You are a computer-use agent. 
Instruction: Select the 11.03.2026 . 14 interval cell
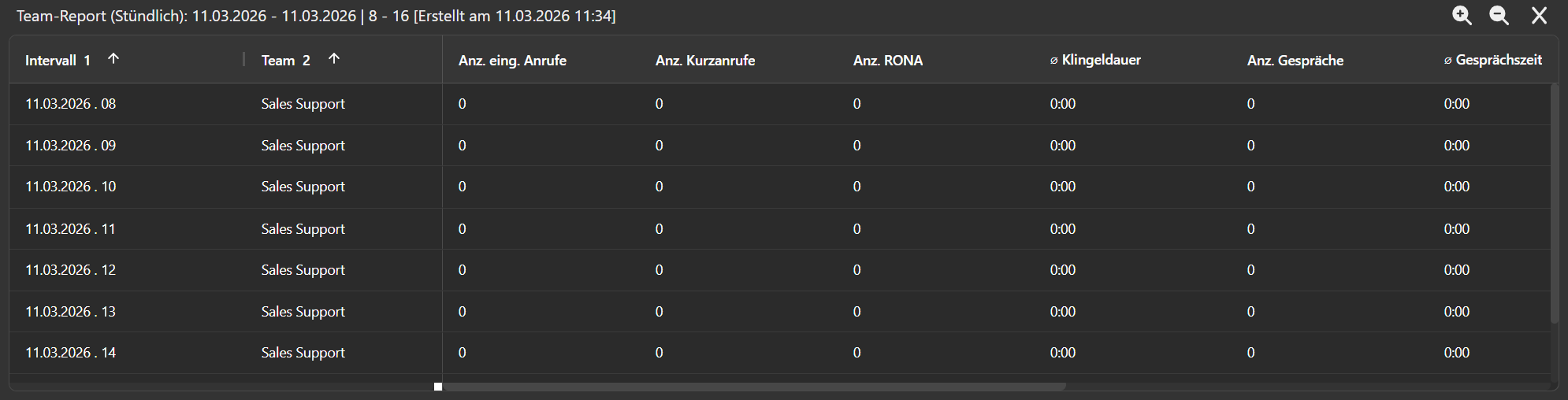[71, 353]
